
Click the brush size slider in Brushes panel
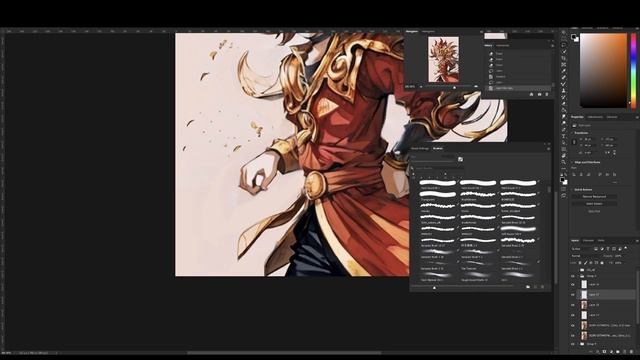click(433, 161)
